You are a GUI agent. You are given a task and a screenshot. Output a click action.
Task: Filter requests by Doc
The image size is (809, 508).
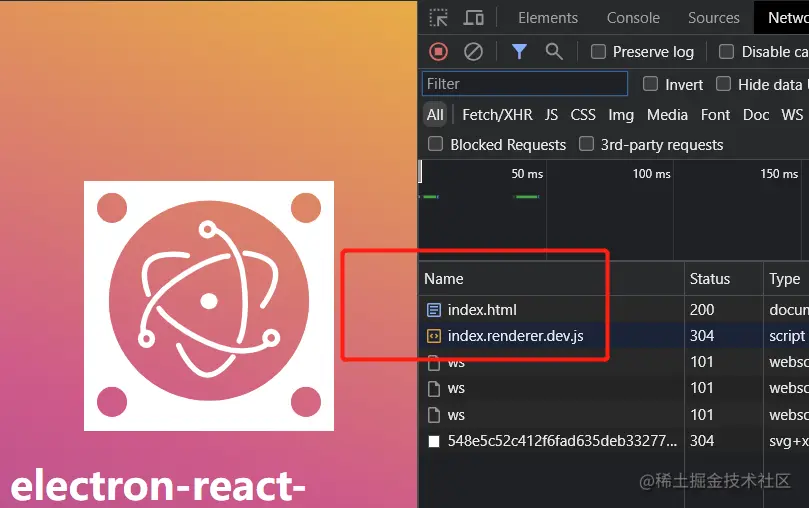[x=756, y=114]
